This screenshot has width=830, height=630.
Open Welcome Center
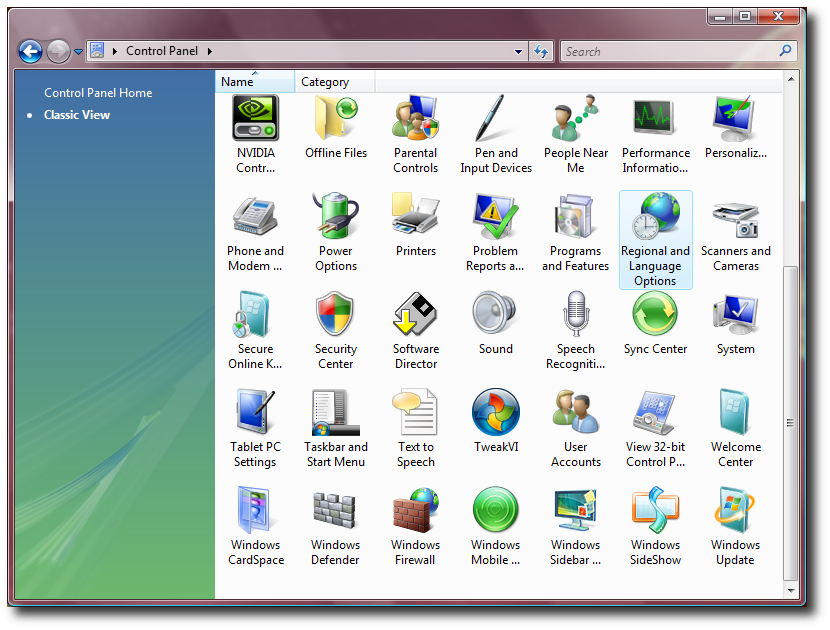(736, 428)
